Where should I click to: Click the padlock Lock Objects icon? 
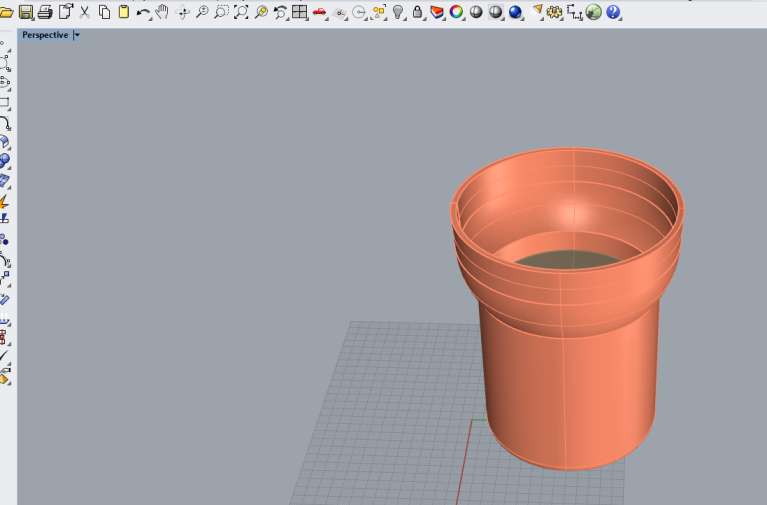click(417, 12)
